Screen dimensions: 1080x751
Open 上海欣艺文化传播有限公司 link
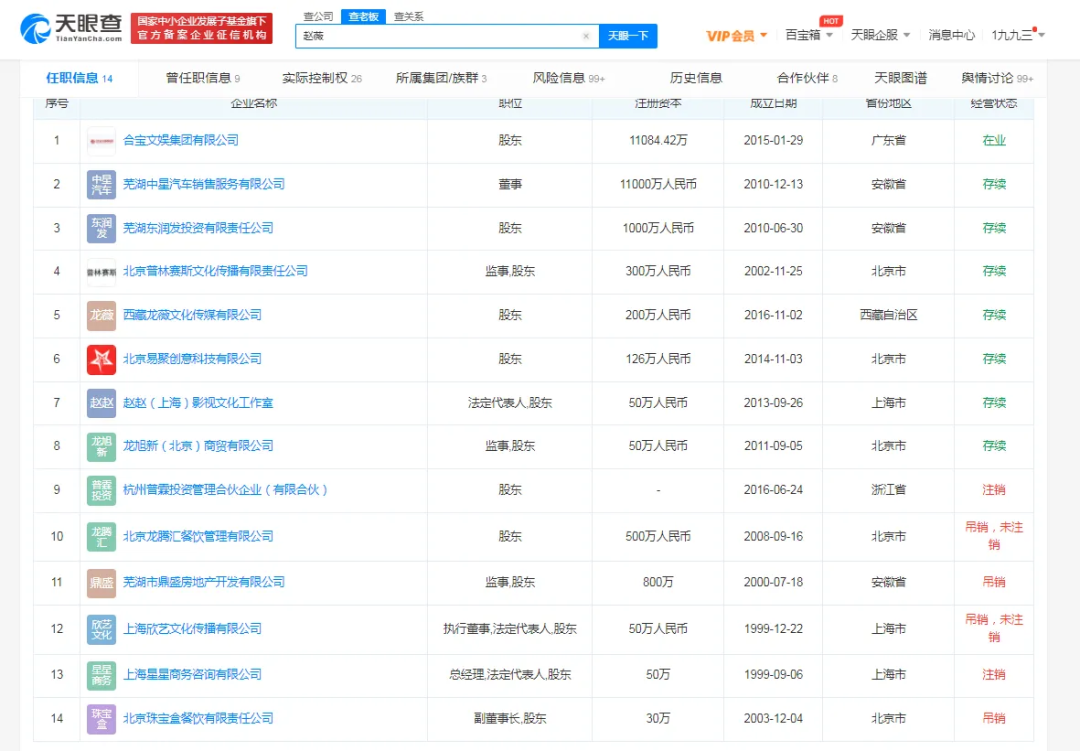192,629
